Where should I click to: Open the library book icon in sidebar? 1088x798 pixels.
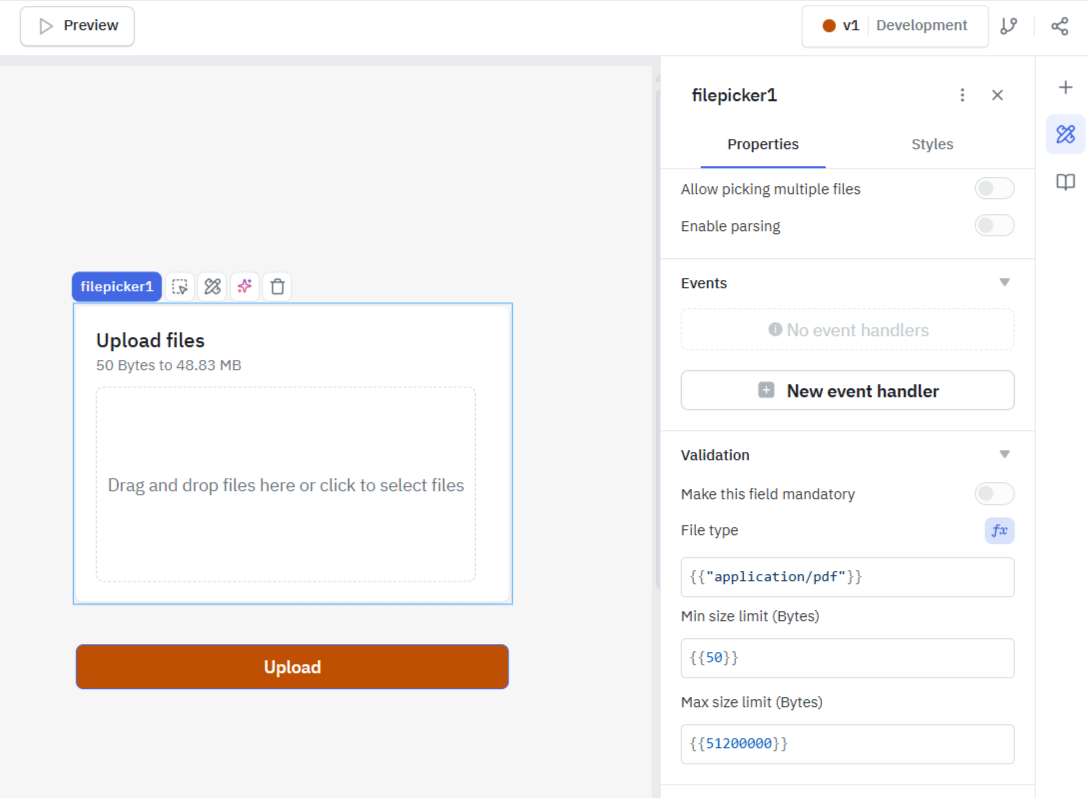1064,181
